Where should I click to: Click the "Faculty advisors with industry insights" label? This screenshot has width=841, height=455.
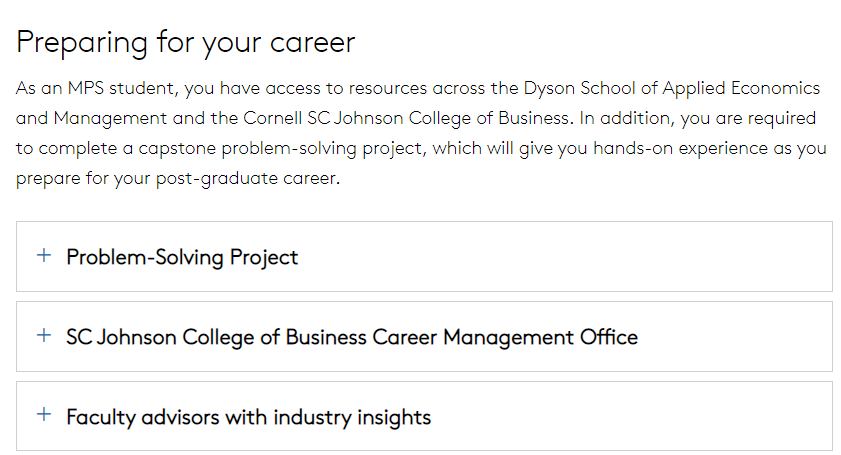tap(248, 416)
